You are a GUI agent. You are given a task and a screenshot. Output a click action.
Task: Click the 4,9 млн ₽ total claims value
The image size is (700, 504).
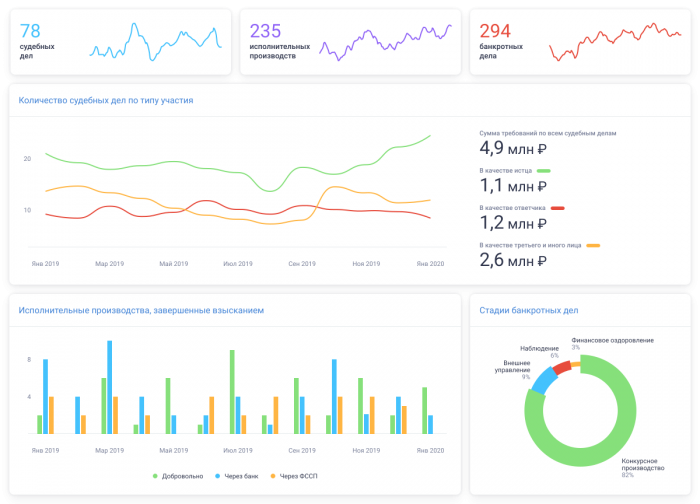click(x=512, y=148)
